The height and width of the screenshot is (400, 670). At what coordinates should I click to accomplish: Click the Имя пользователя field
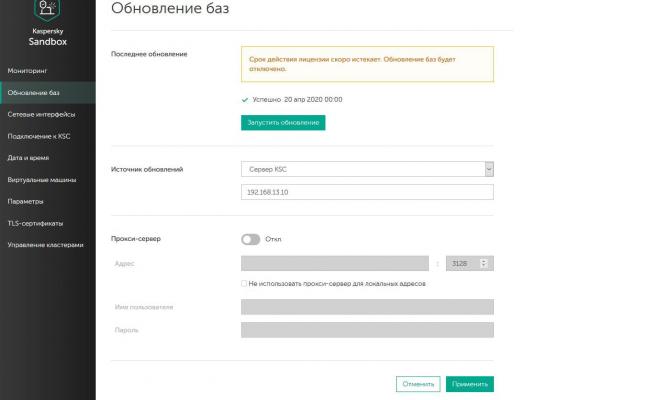pos(367,307)
